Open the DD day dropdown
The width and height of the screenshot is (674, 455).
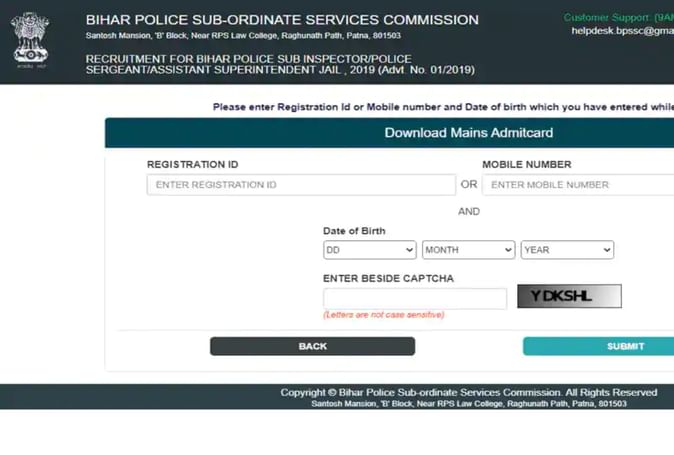369,250
